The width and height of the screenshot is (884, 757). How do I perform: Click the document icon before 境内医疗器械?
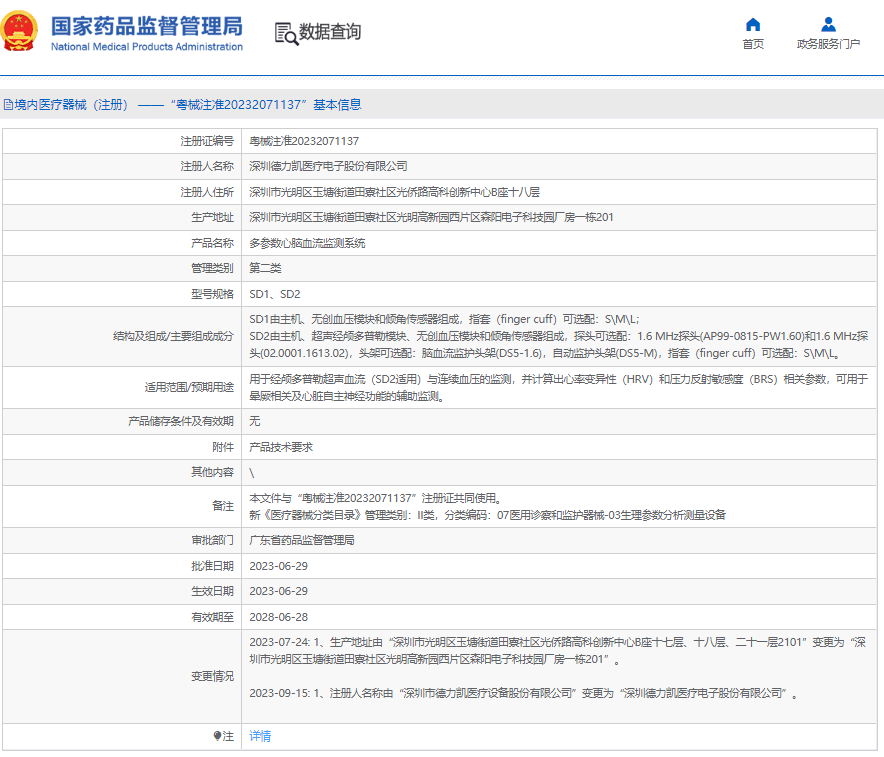tap(8, 105)
